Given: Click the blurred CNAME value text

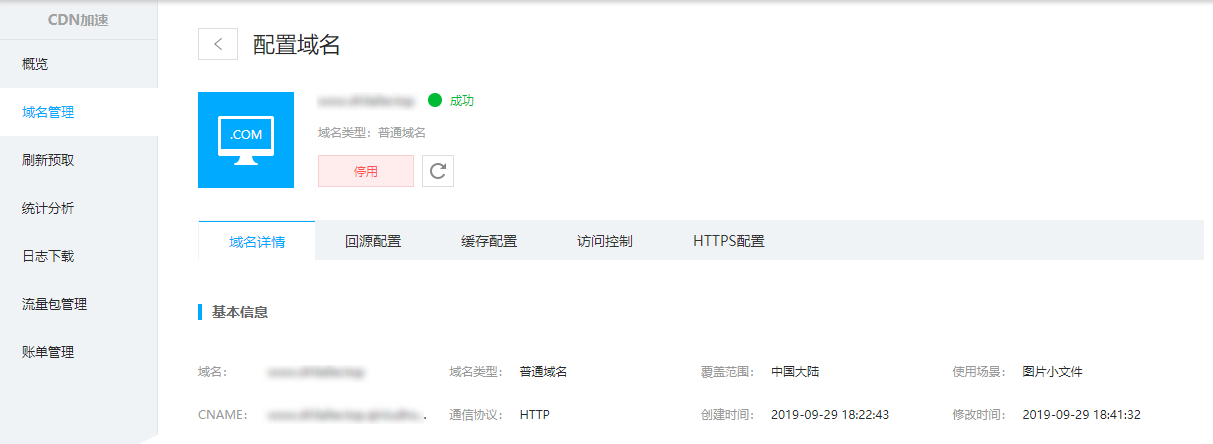Looking at the screenshot, I should pos(345,414).
